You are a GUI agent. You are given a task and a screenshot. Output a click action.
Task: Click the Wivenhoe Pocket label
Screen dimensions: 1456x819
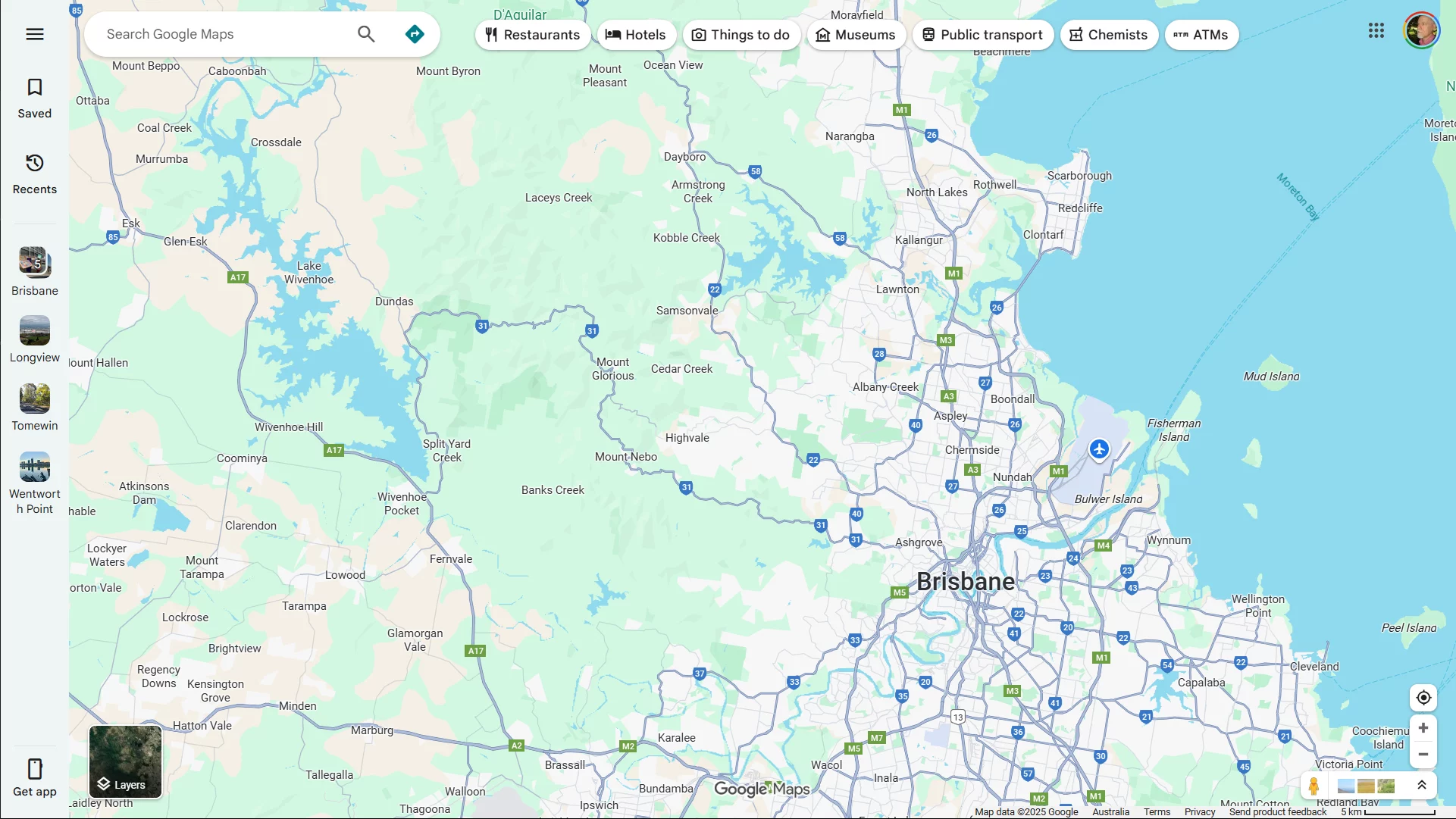(x=402, y=504)
